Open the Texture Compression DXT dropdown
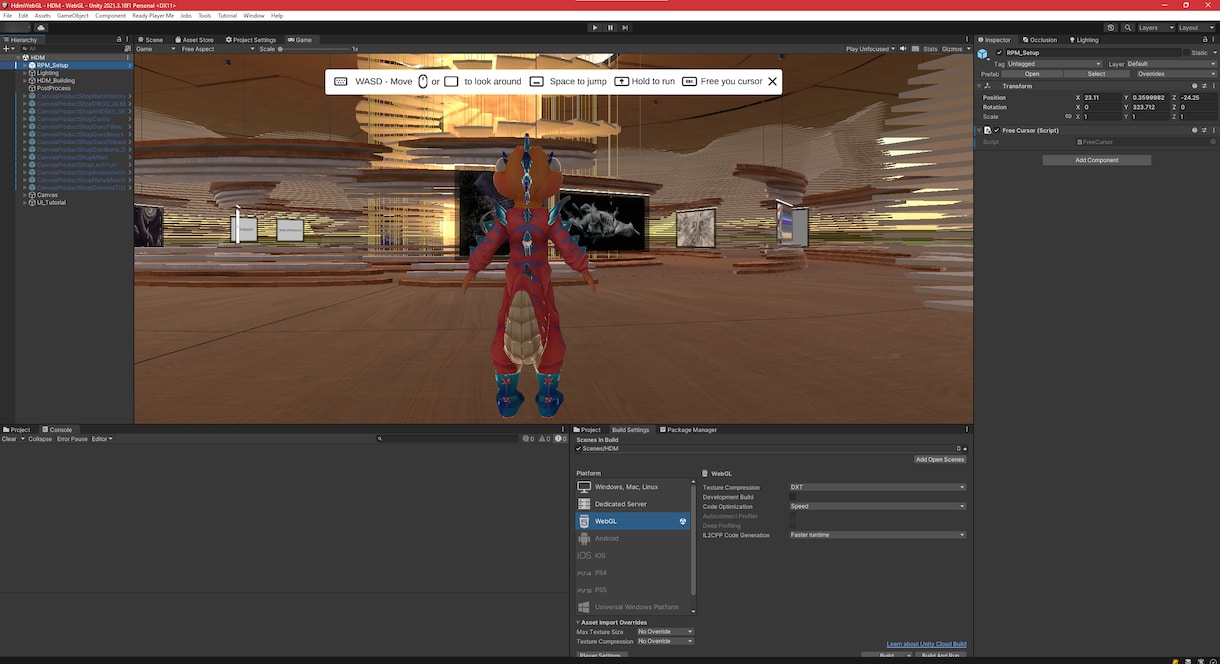This screenshot has width=1220, height=664. click(877, 487)
